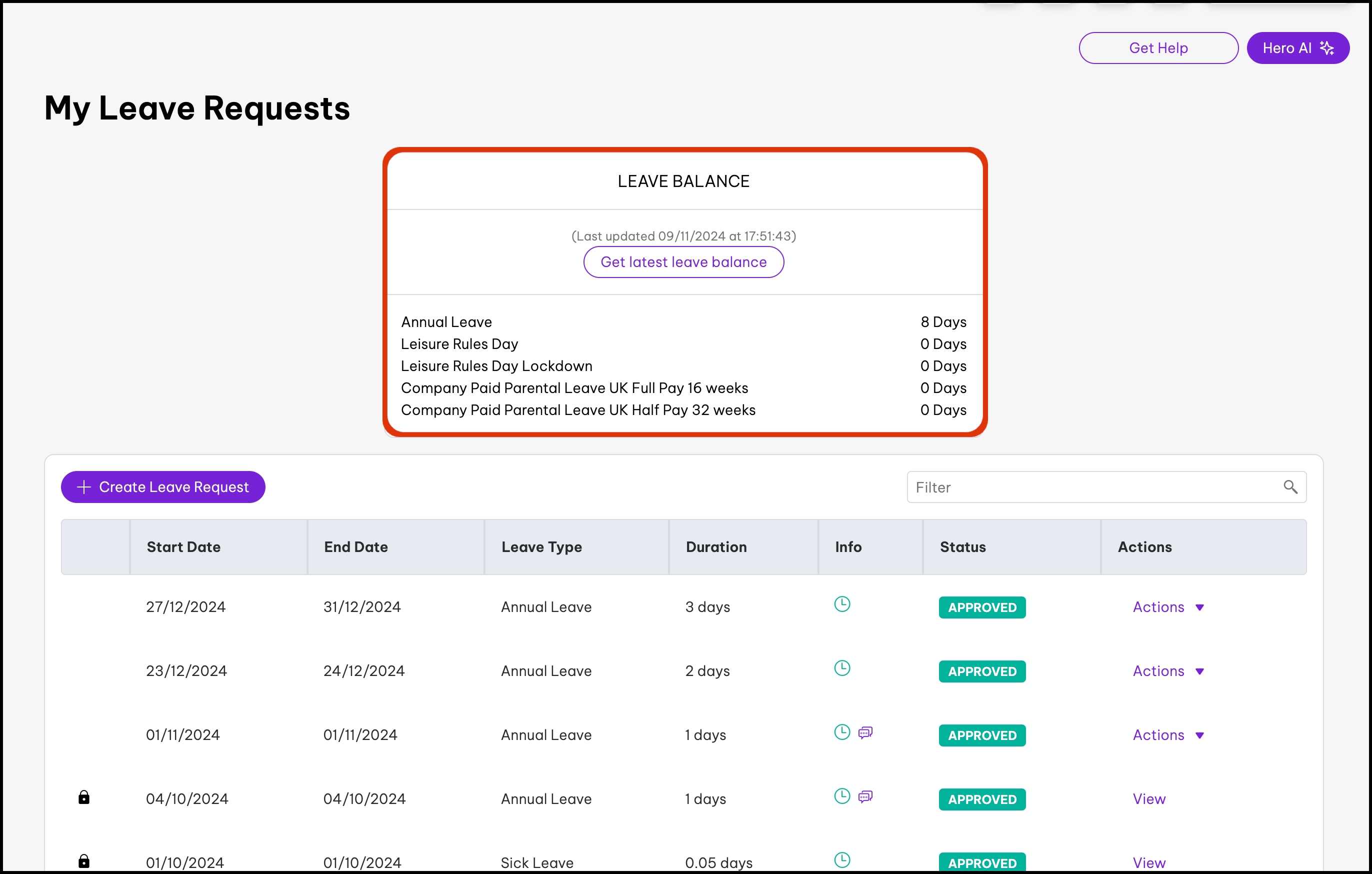1372x874 pixels.
Task: Click the lock icon on the 04/10/2024 row
Action: [x=84, y=797]
